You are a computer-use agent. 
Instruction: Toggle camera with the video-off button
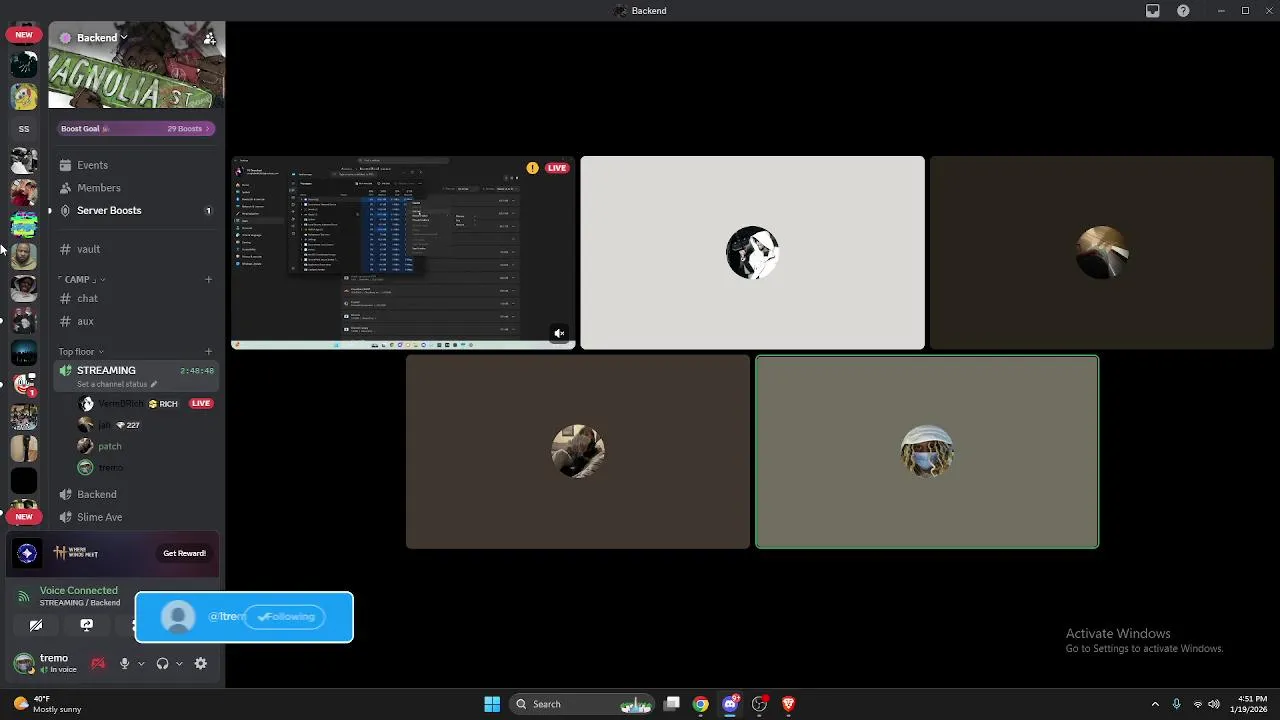pos(36,625)
